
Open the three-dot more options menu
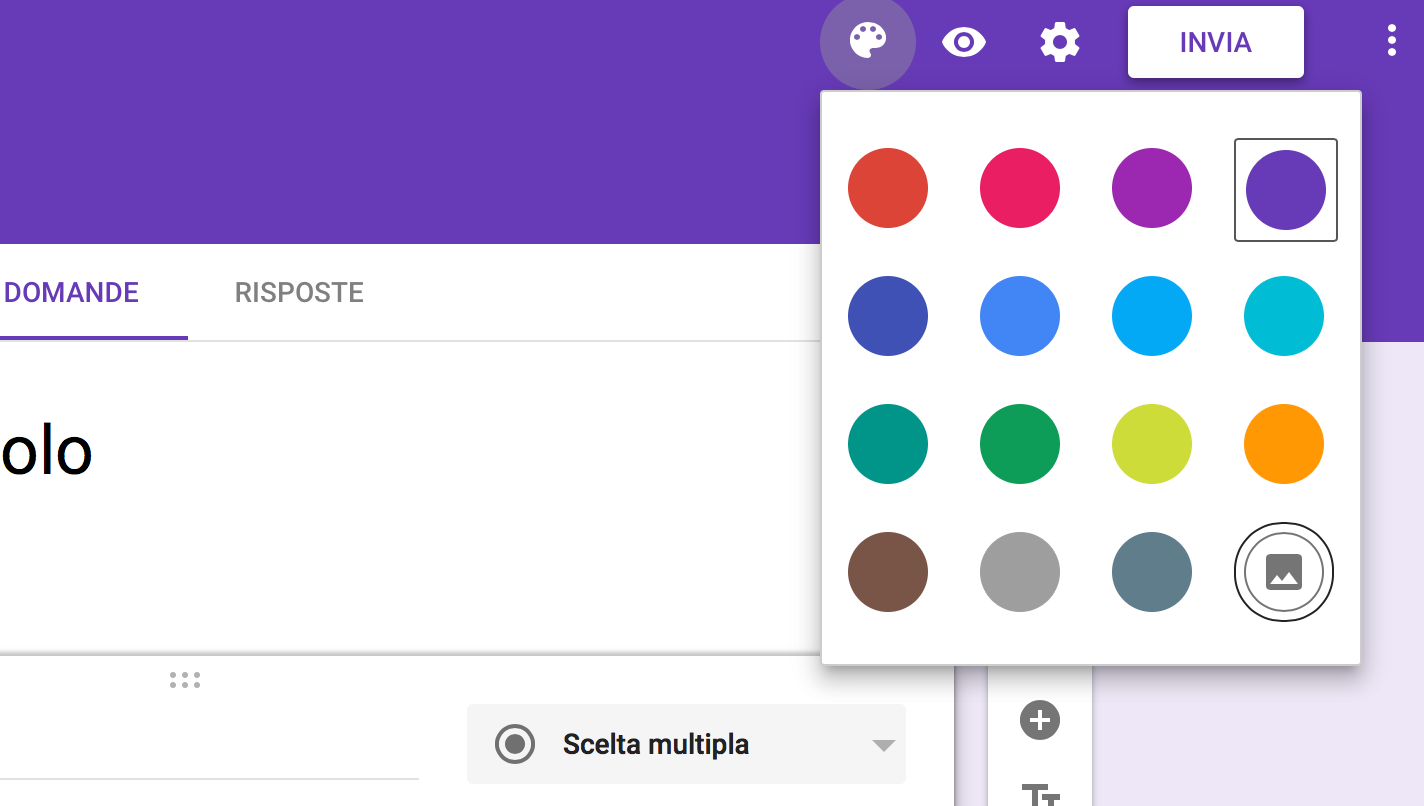click(x=1391, y=41)
